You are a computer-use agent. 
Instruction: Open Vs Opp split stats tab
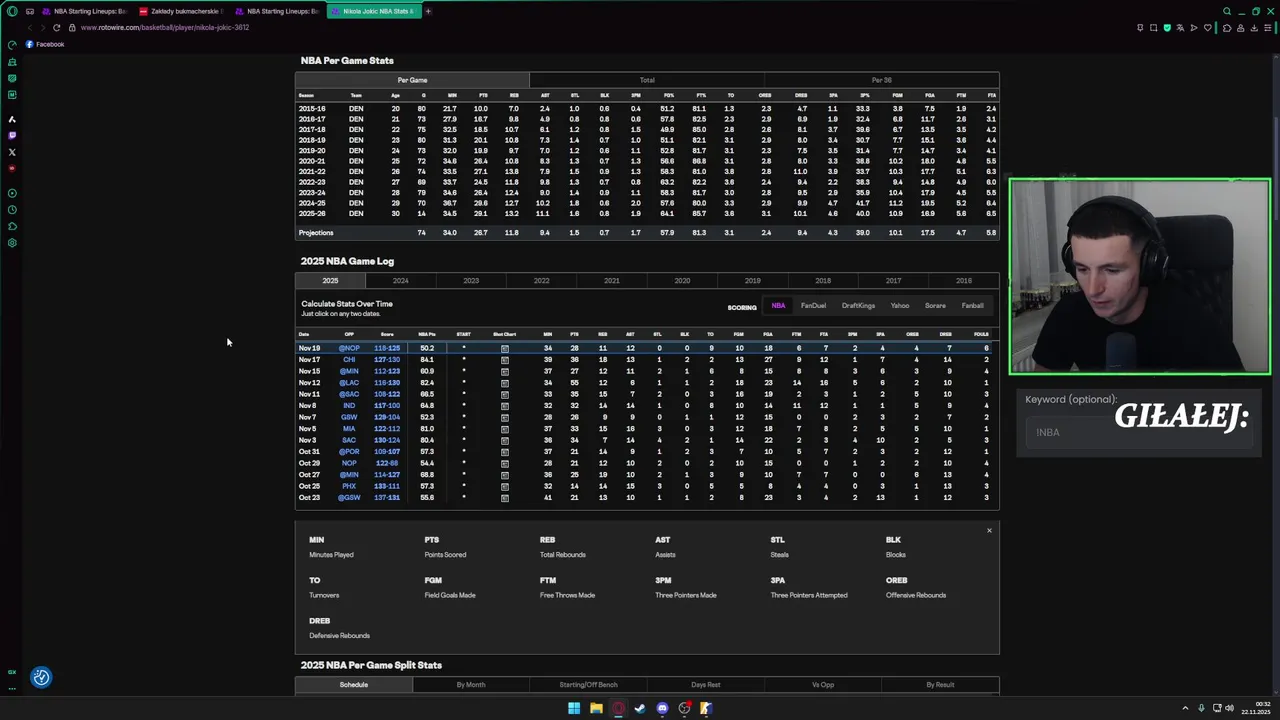click(x=823, y=685)
